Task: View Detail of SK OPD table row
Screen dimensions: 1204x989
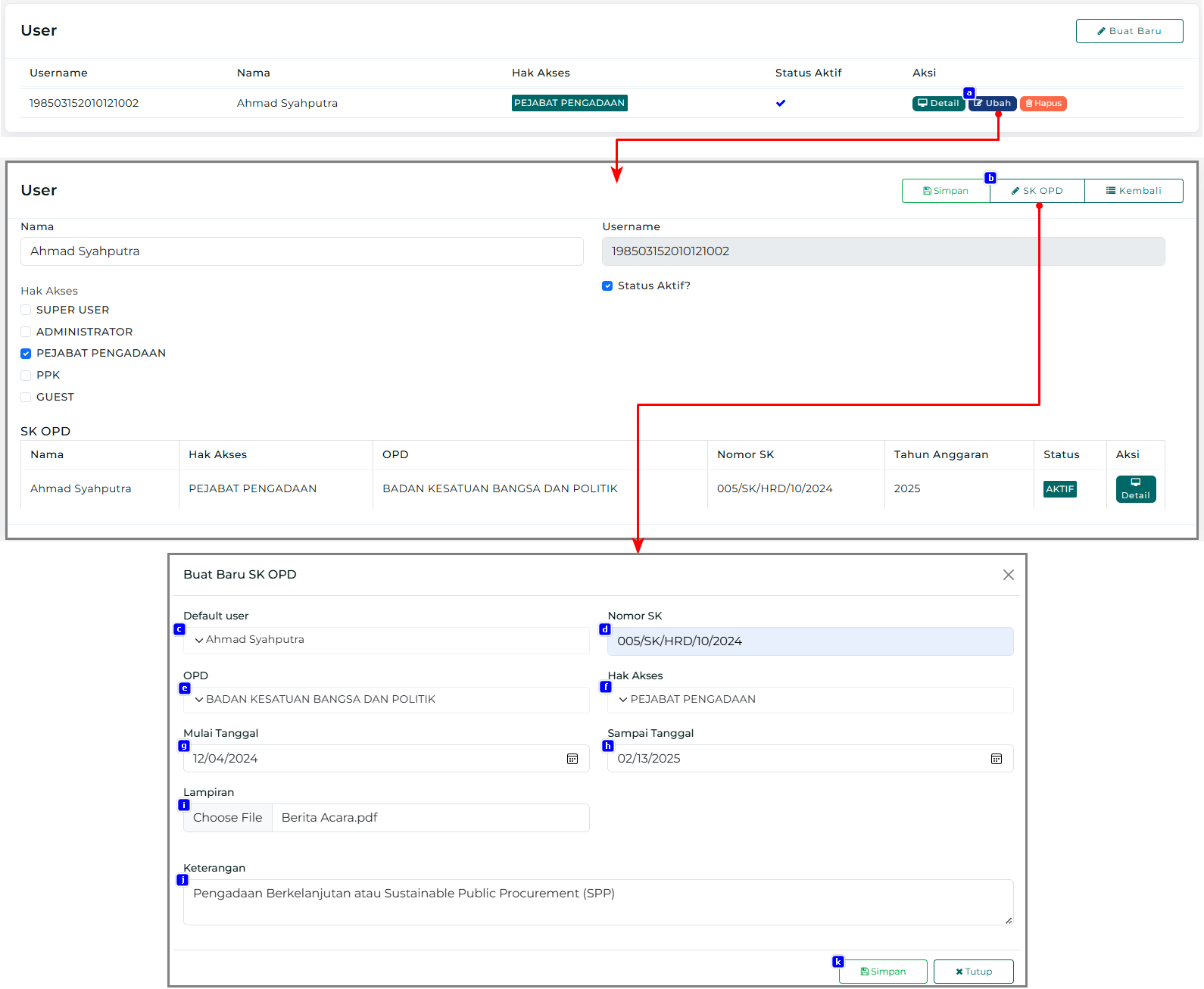Action: tap(1135, 489)
